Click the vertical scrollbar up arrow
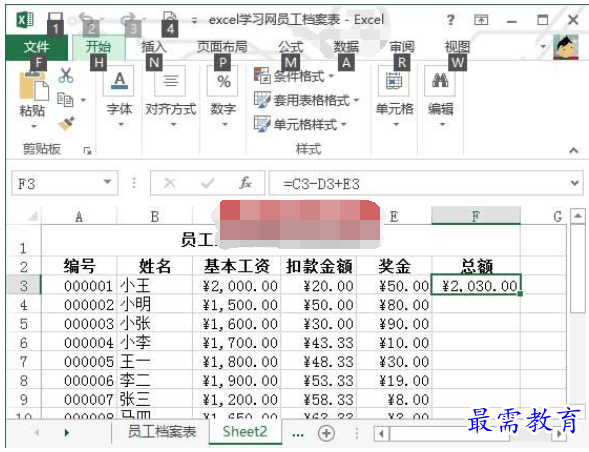This screenshot has width=589, height=452. point(577,216)
